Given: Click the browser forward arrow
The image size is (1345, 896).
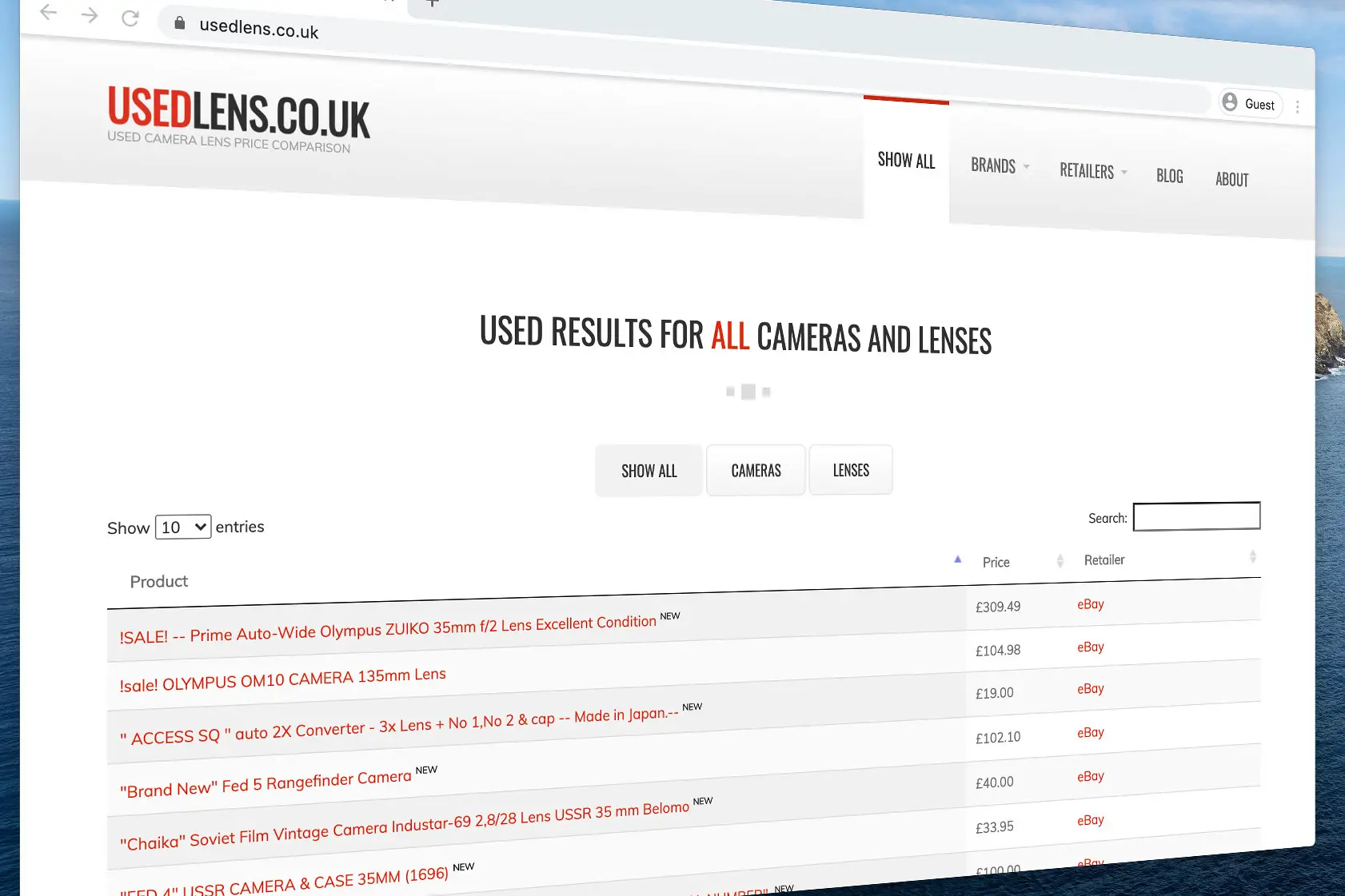Looking at the screenshot, I should [x=90, y=15].
